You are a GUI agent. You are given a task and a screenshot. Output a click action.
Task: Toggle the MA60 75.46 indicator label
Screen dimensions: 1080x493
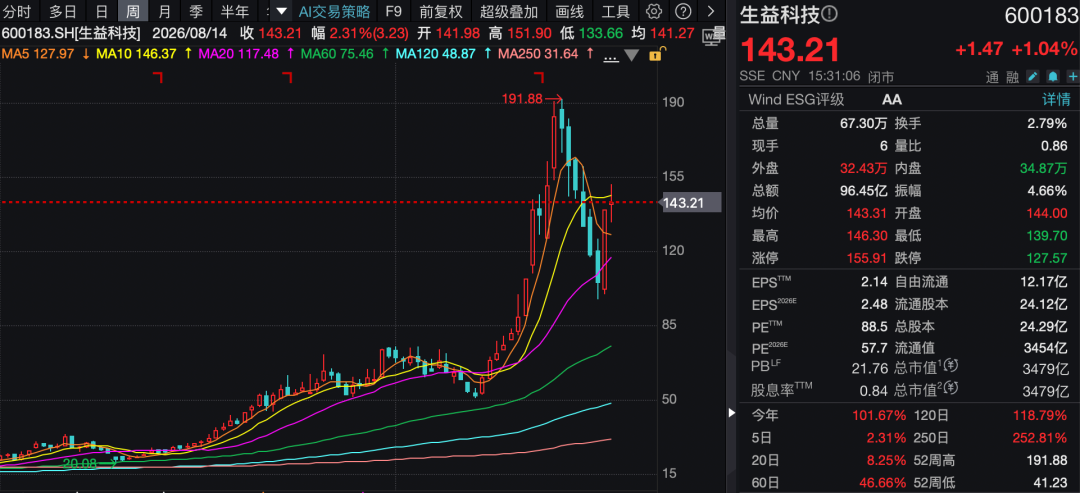point(336,54)
